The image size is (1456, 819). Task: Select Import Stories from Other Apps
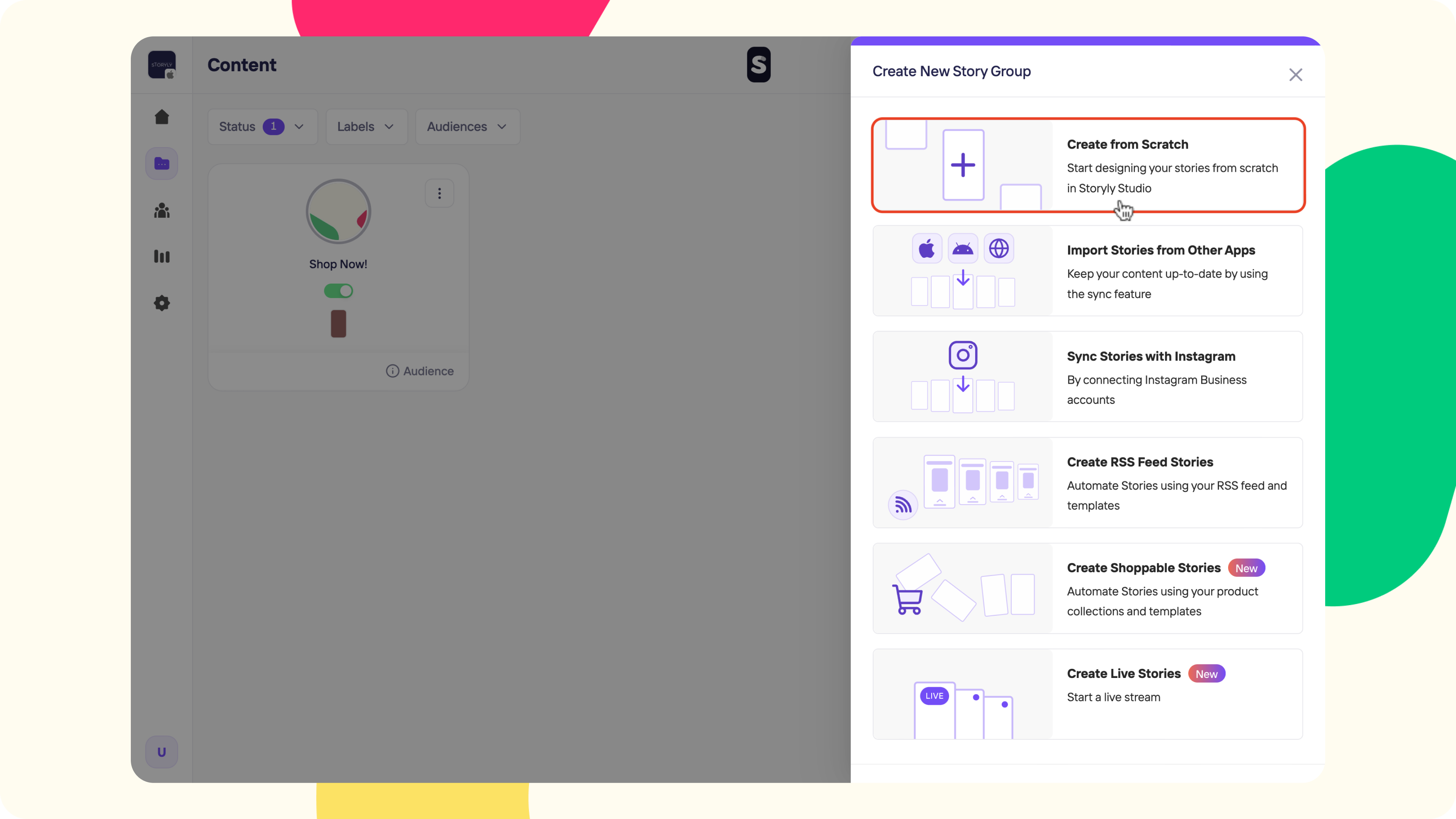coord(1087,271)
